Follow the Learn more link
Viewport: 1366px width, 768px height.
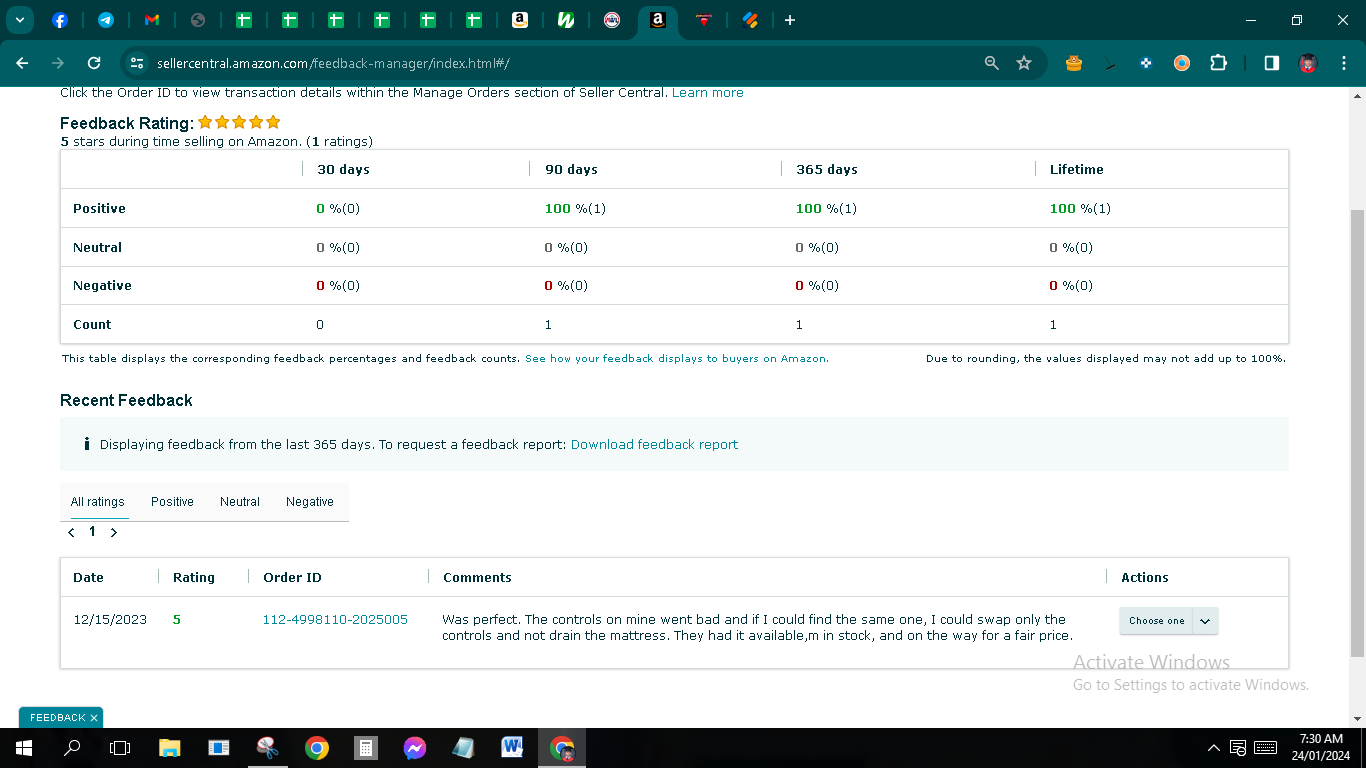pyautogui.click(x=707, y=93)
